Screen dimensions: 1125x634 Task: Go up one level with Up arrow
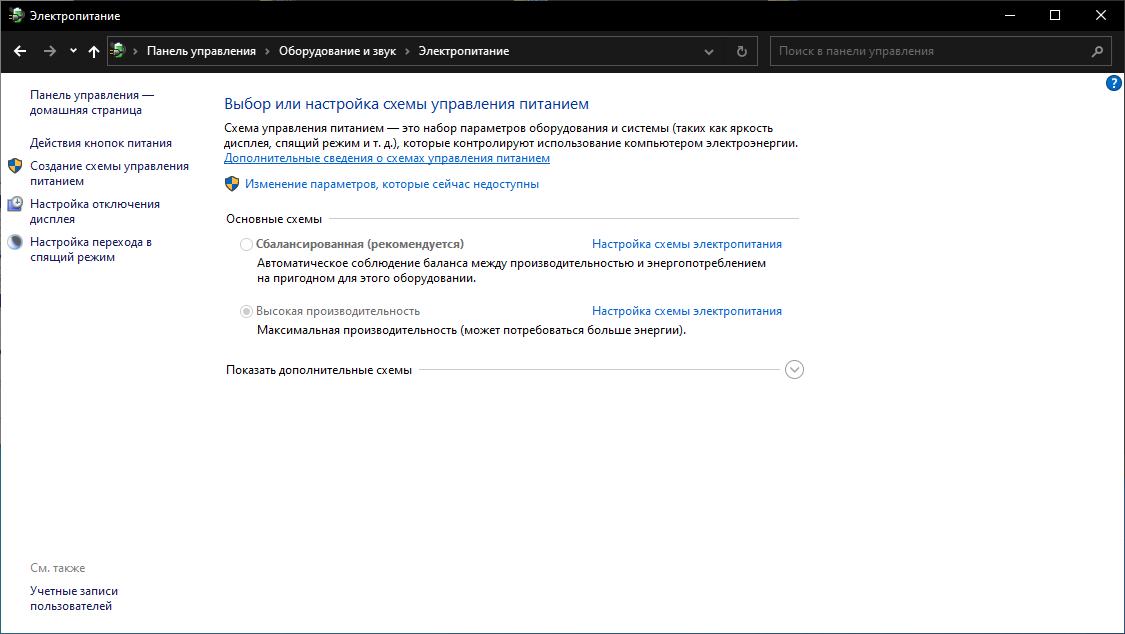click(94, 51)
